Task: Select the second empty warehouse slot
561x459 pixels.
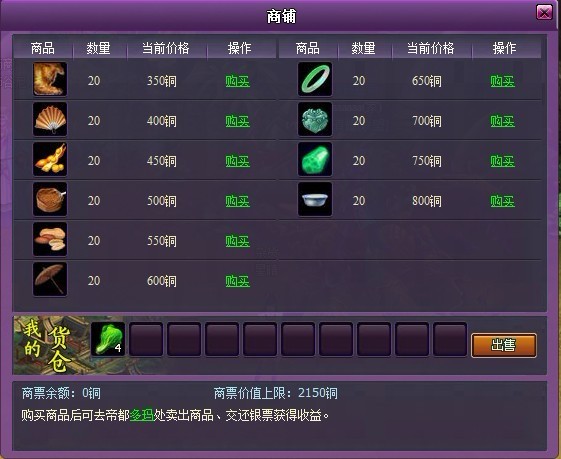Action: [184, 339]
